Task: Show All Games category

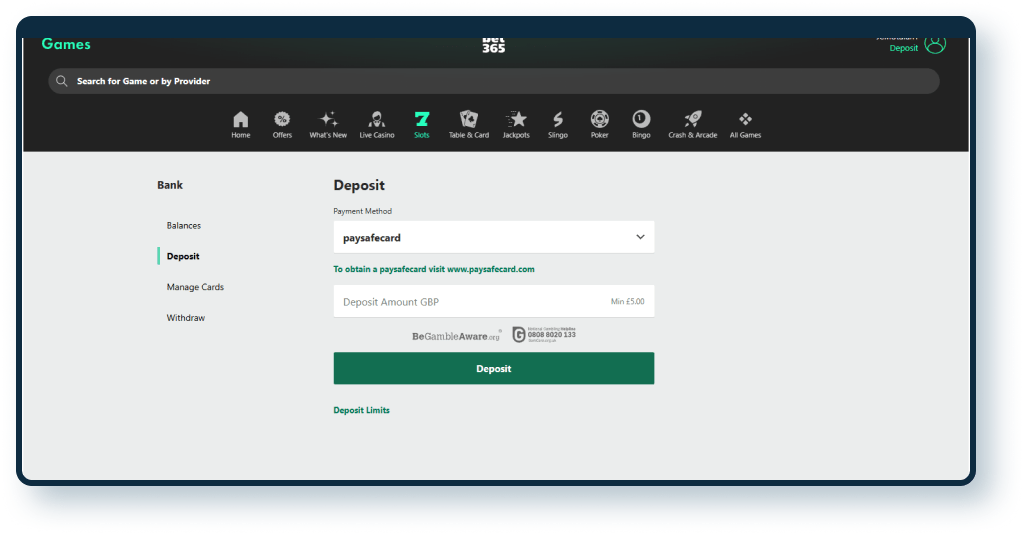Action: [x=745, y=124]
